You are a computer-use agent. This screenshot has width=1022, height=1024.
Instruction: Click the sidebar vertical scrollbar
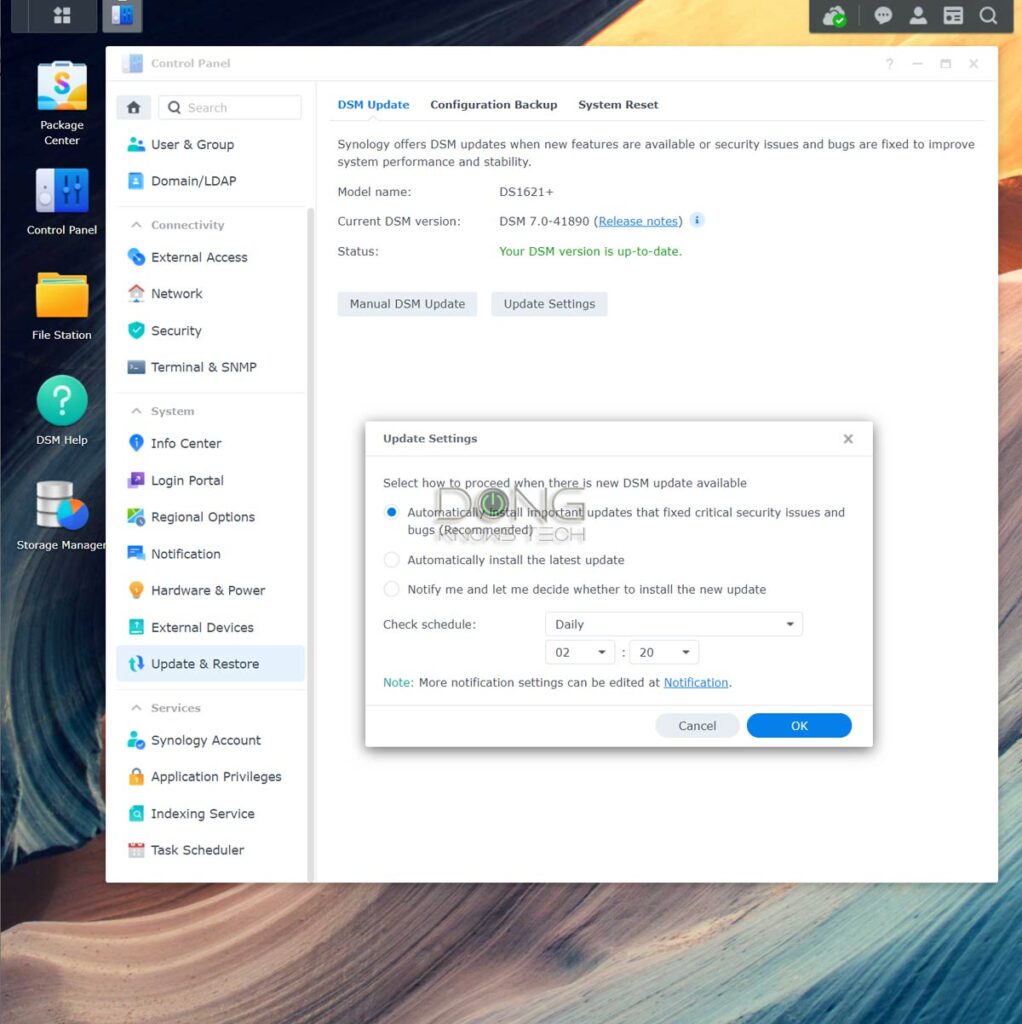[x=310, y=545]
